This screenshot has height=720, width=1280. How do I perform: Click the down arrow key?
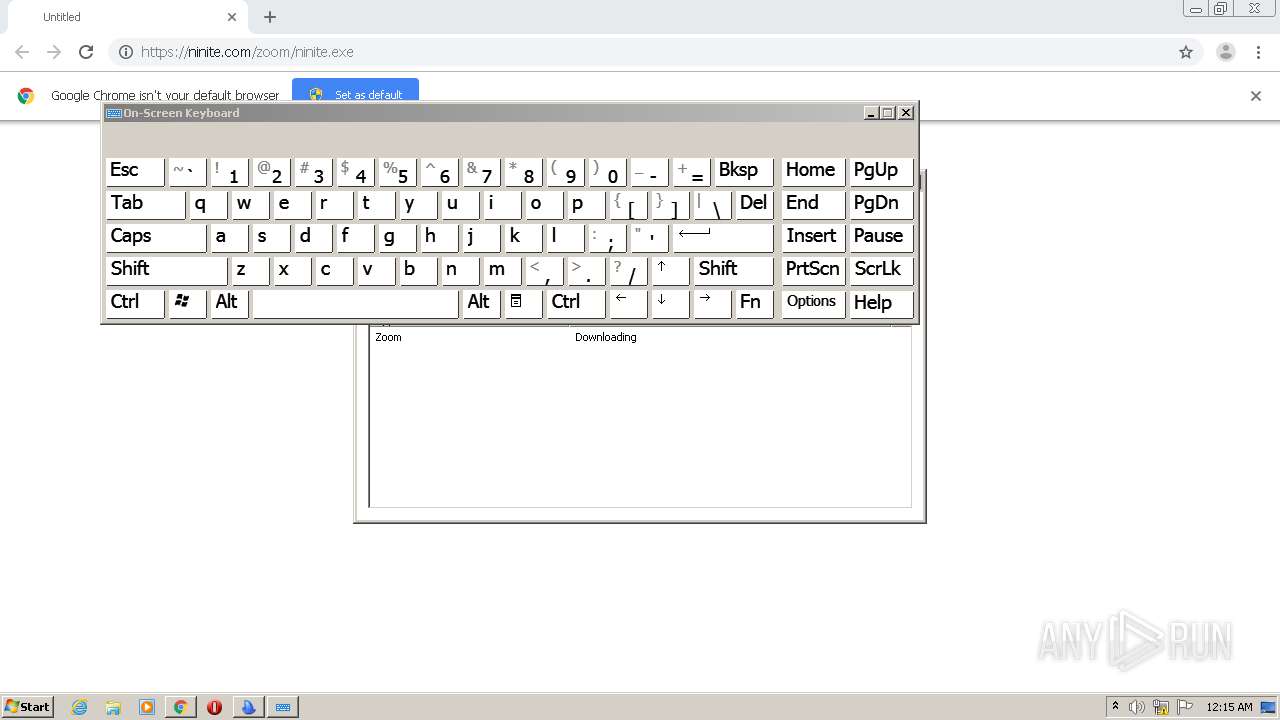pyautogui.click(x=670, y=303)
